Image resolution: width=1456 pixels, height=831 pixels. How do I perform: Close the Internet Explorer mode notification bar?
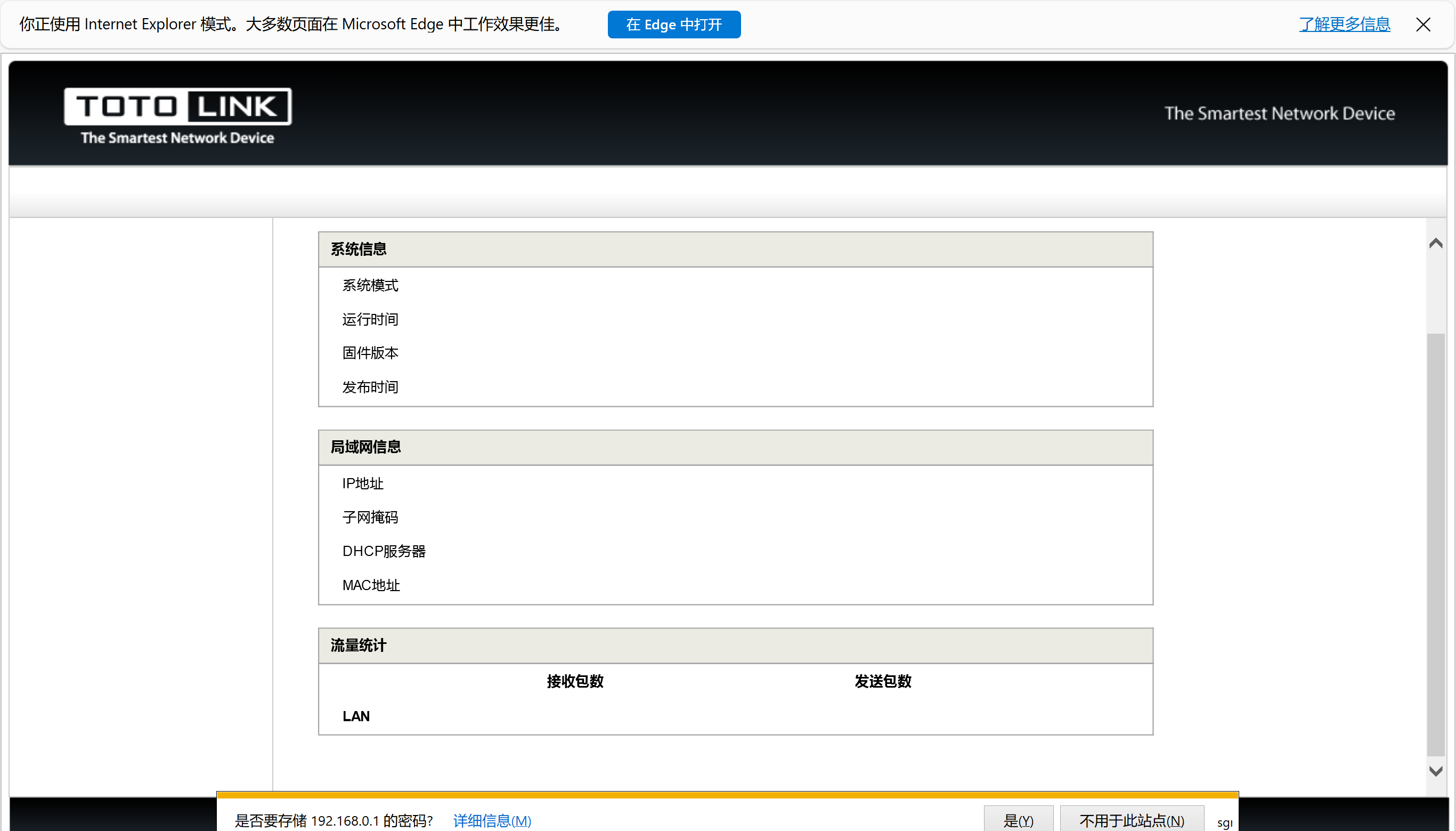(x=1423, y=25)
